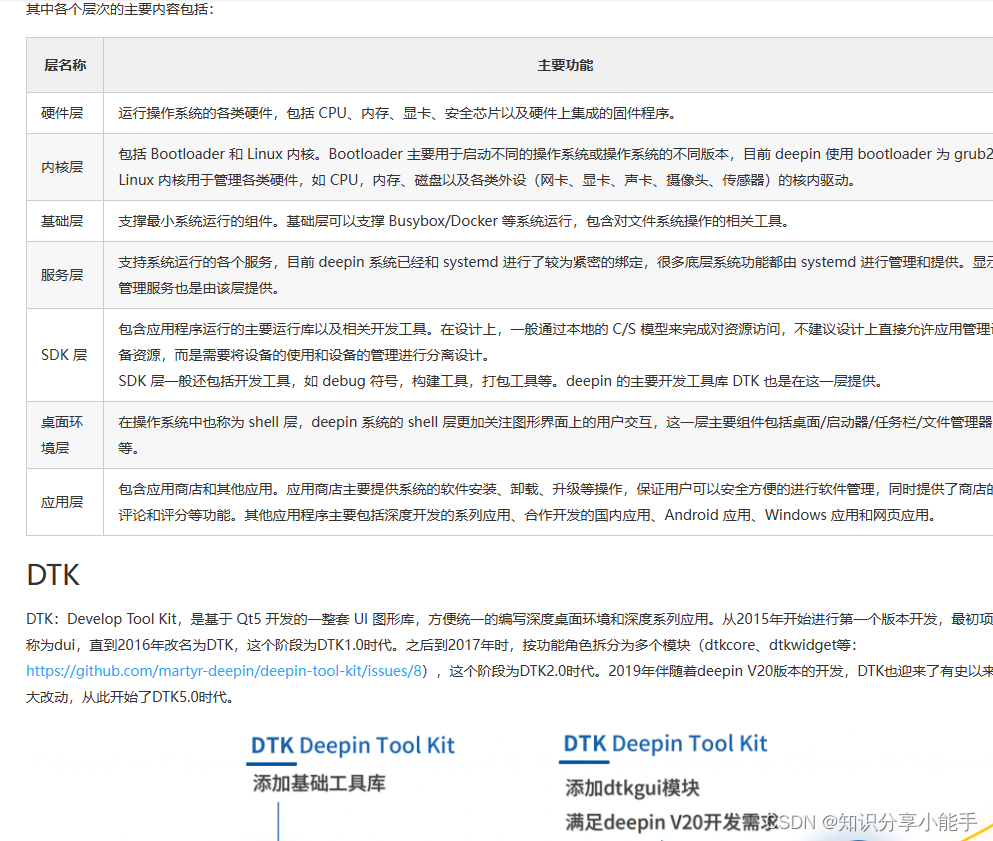Click the right DTK Deepin Tool Kit title
Screen dimensions: 993x841
(x=665, y=743)
